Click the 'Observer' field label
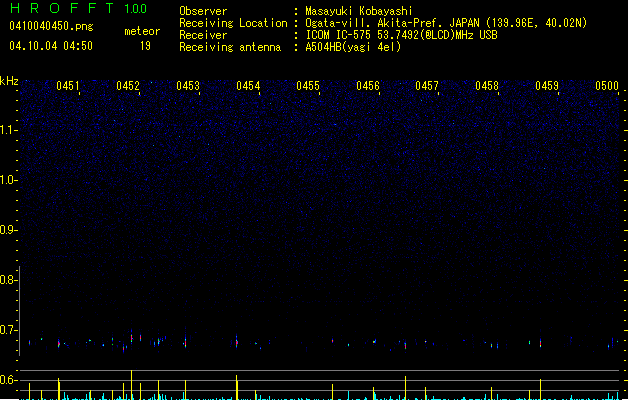This screenshot has height=400, width=629. [x=203, y=11]
